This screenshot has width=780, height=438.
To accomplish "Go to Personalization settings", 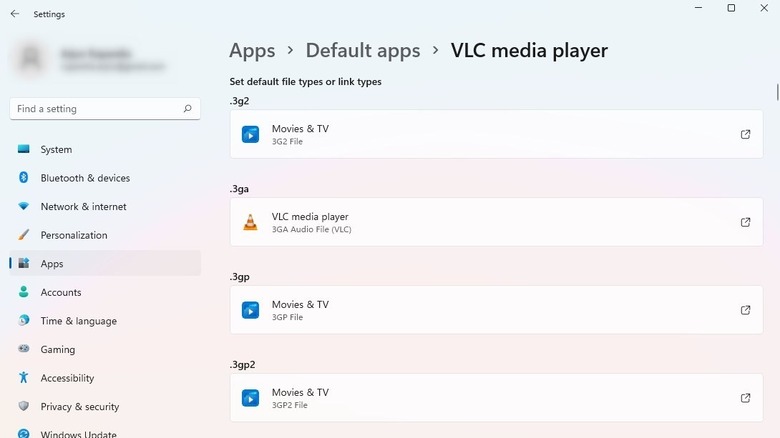I will pyautogui.click(x=74, y=235).
